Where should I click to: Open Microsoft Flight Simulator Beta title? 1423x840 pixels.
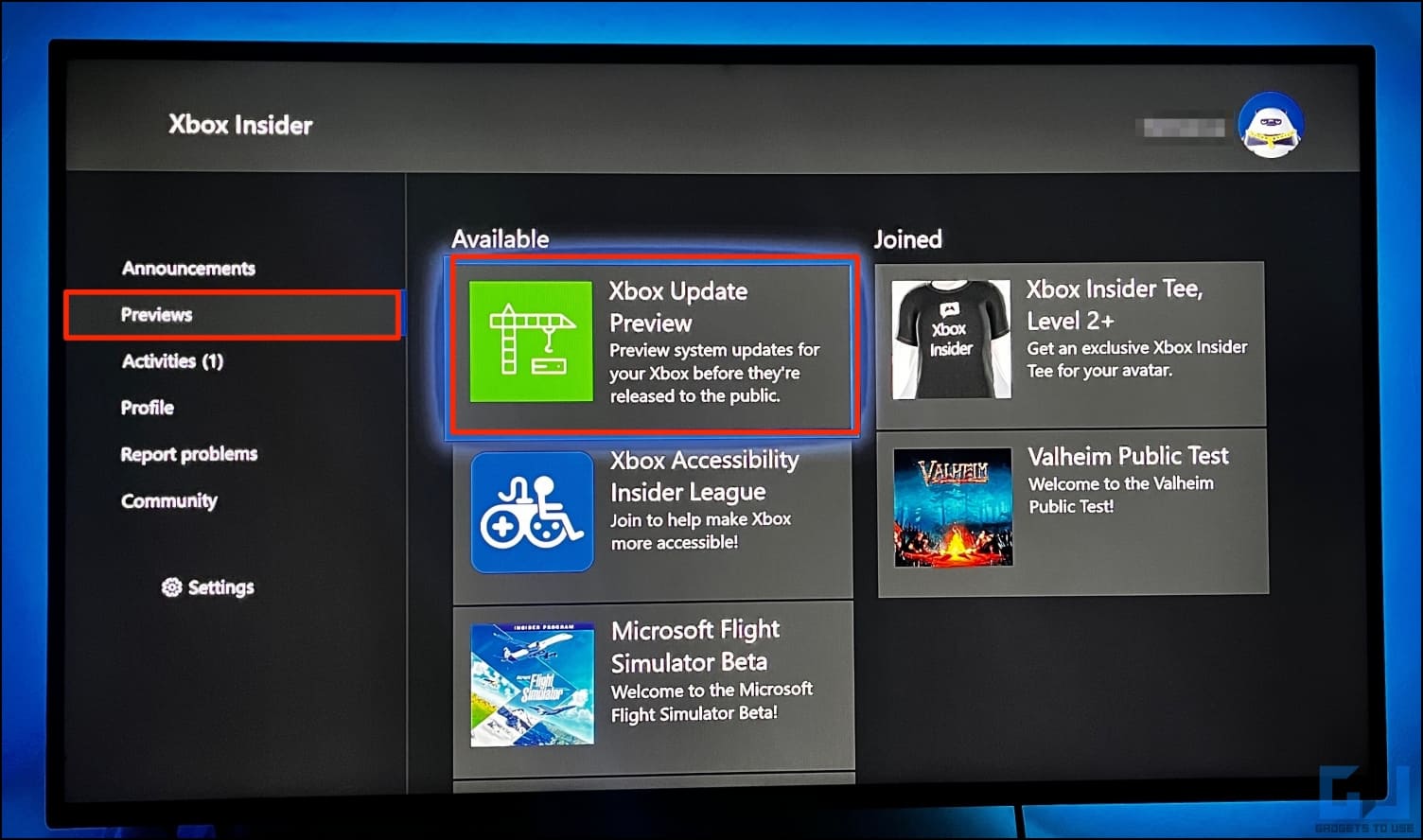pyautogui.click(x=696, y=646)
